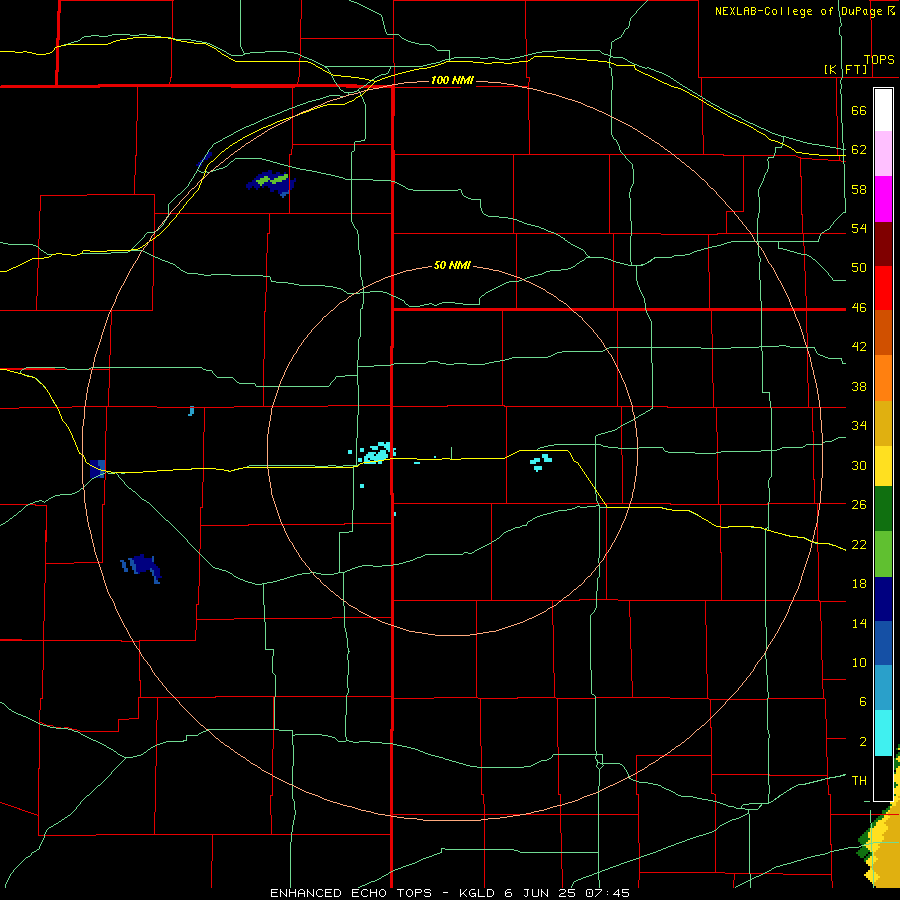Select the dark orange legend band
This screenshot has width=900, height=900.
click(883, 333)
